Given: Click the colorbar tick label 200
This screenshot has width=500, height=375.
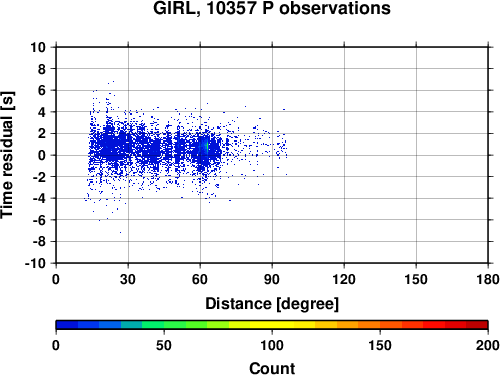Looking at the screenshot, I should tap(488, 345).
